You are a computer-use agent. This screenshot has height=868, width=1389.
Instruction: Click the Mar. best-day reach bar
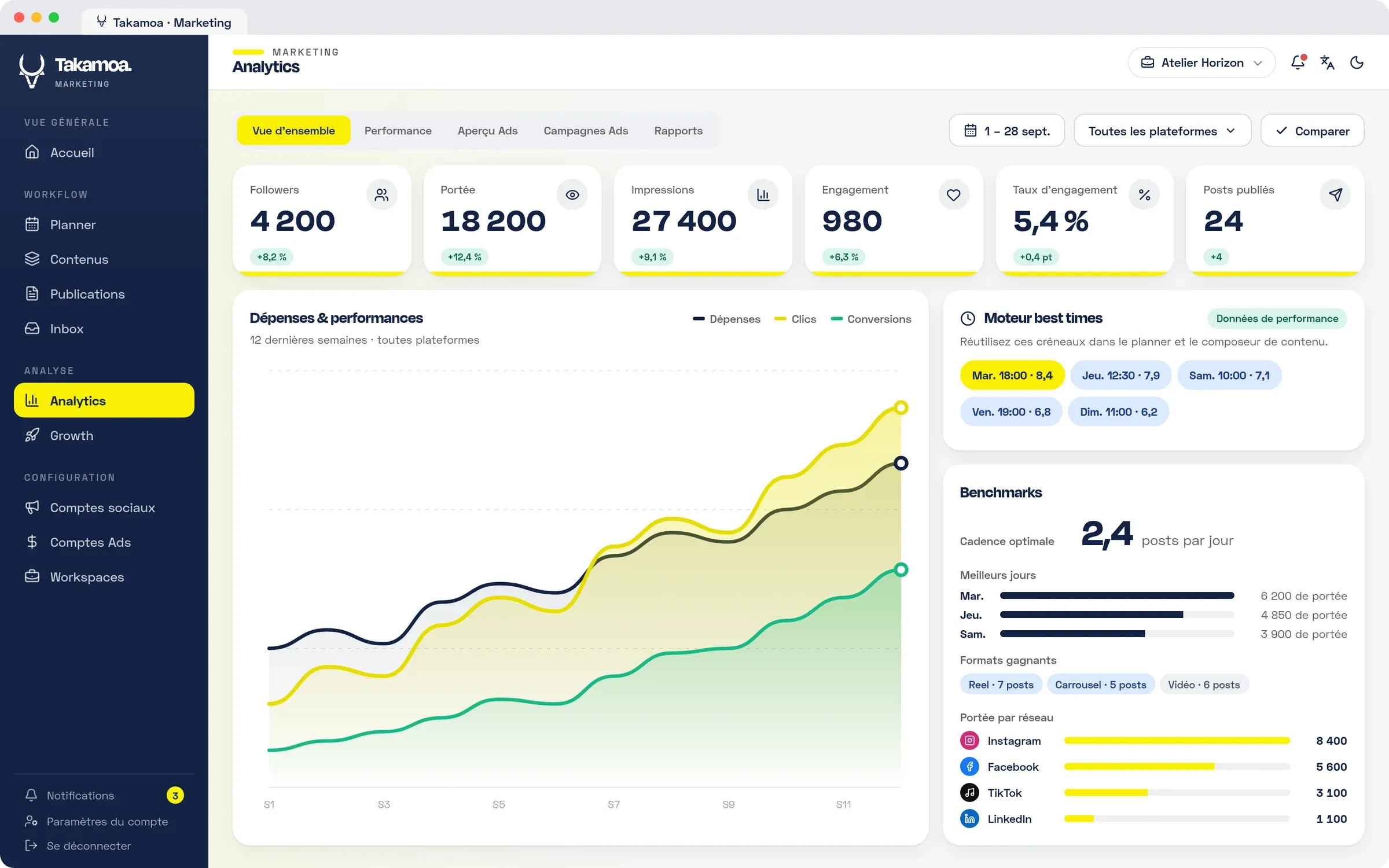tap(1117, 596)
